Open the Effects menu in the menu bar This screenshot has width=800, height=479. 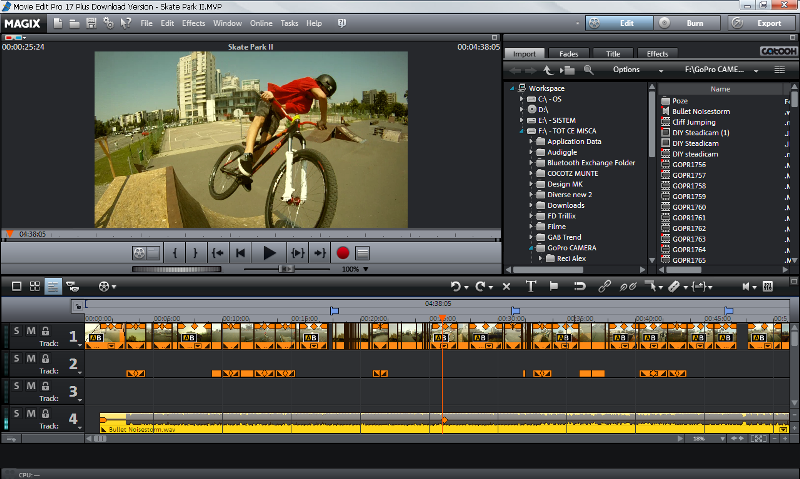tap(193, 22)
